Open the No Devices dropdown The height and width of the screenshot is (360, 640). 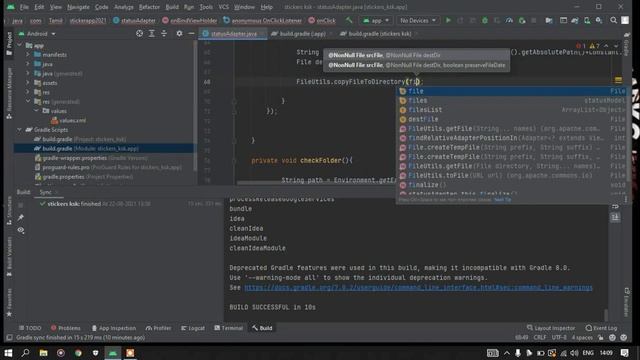(x=418, y=20)
